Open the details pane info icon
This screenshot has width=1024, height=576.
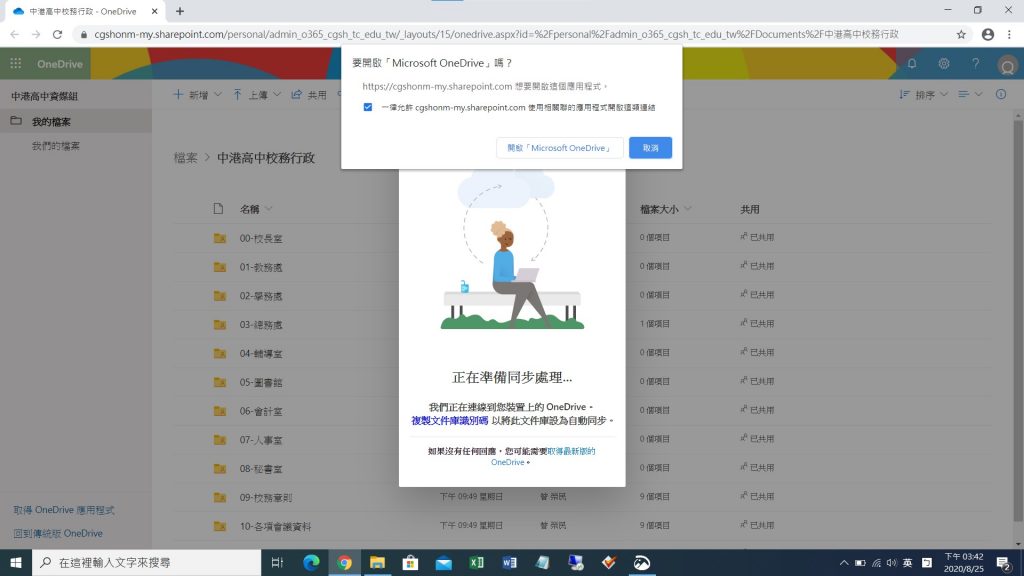coord(1000,95)
